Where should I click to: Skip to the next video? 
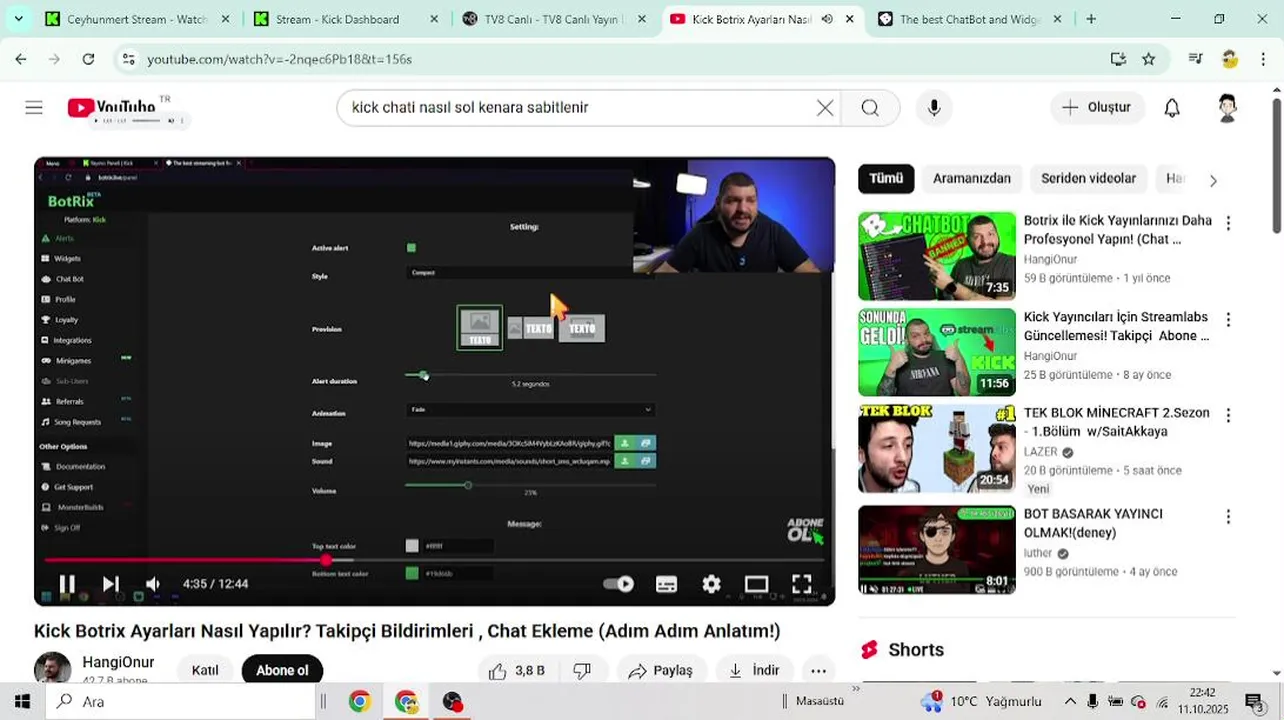pyautogui.click(x=111, y=584)
